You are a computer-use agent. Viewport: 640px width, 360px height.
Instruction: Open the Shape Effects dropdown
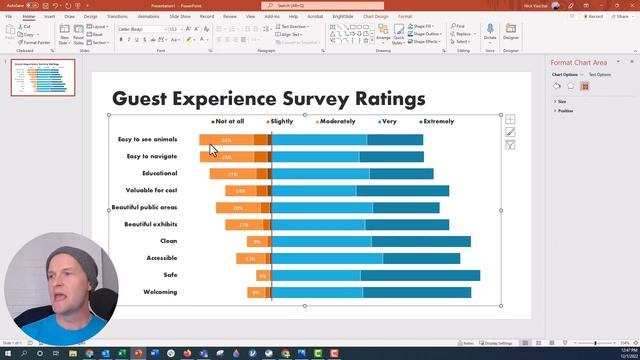(x=424, y=42)
